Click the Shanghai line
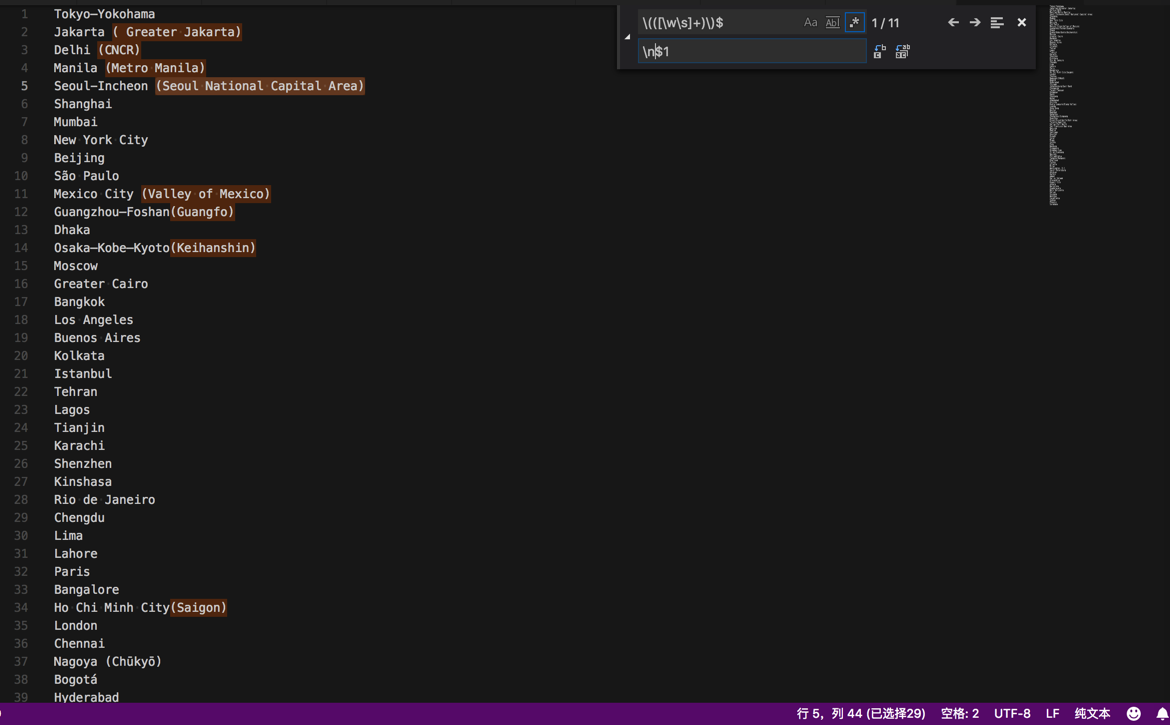Screen dimensions: 1170x725 coord(83,104)
